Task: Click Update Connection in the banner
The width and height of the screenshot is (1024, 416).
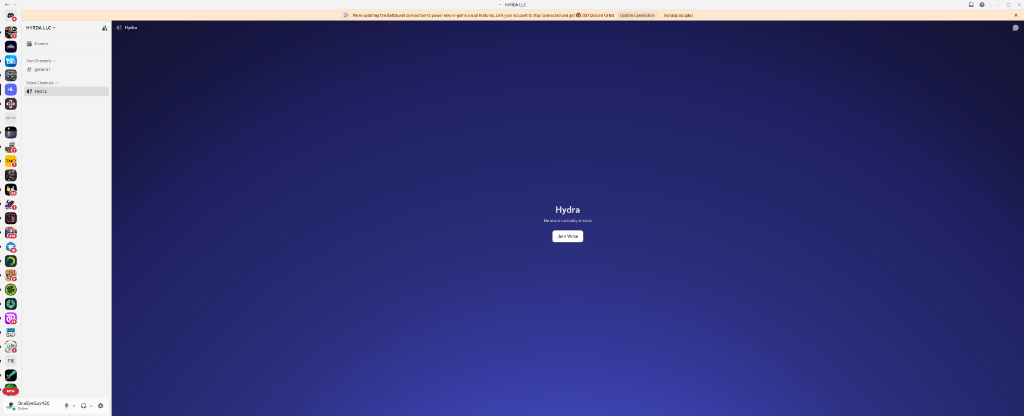Action: pos(637,15)
